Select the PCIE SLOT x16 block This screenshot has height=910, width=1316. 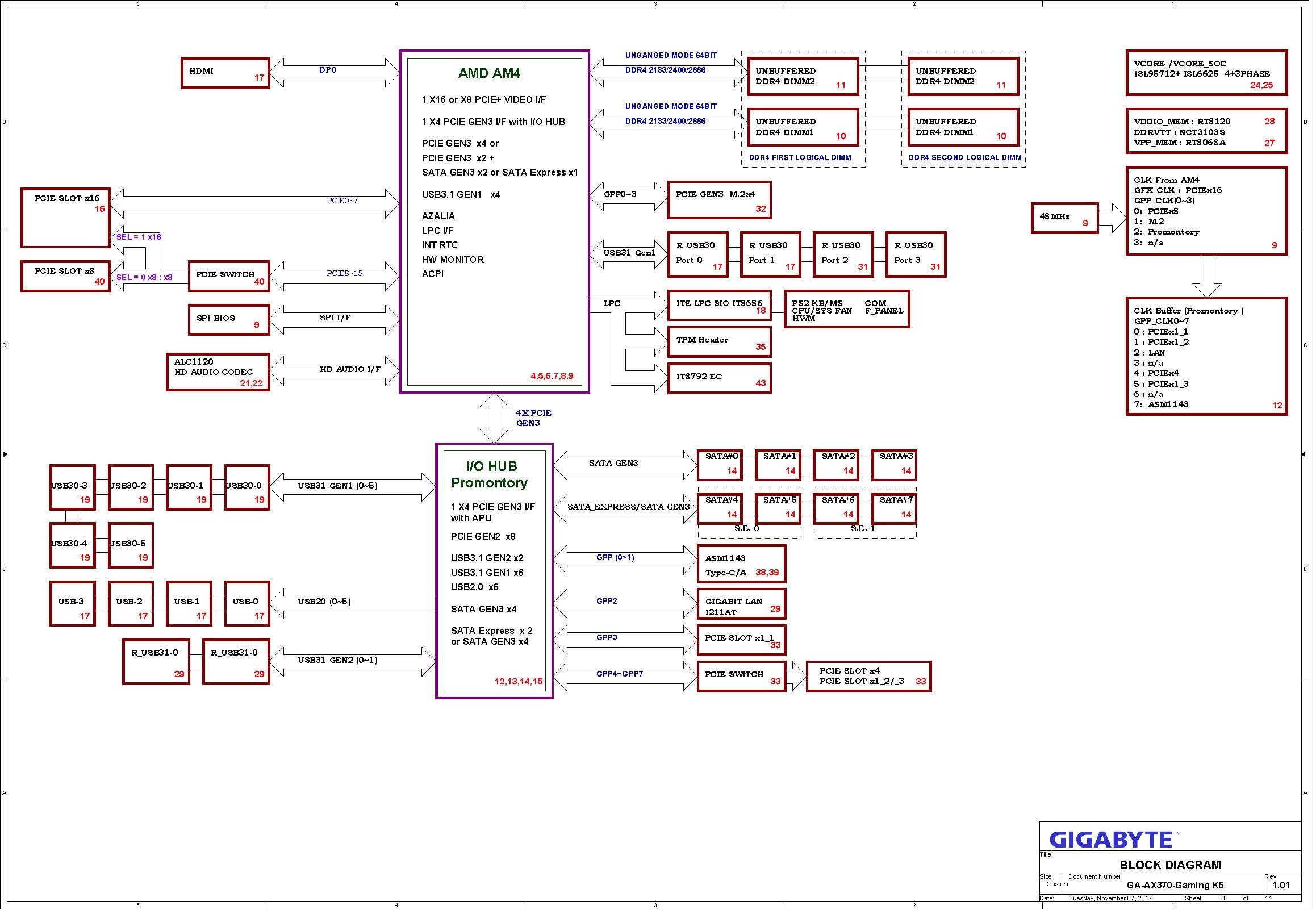pyautogui.click(x=65, y=218)
